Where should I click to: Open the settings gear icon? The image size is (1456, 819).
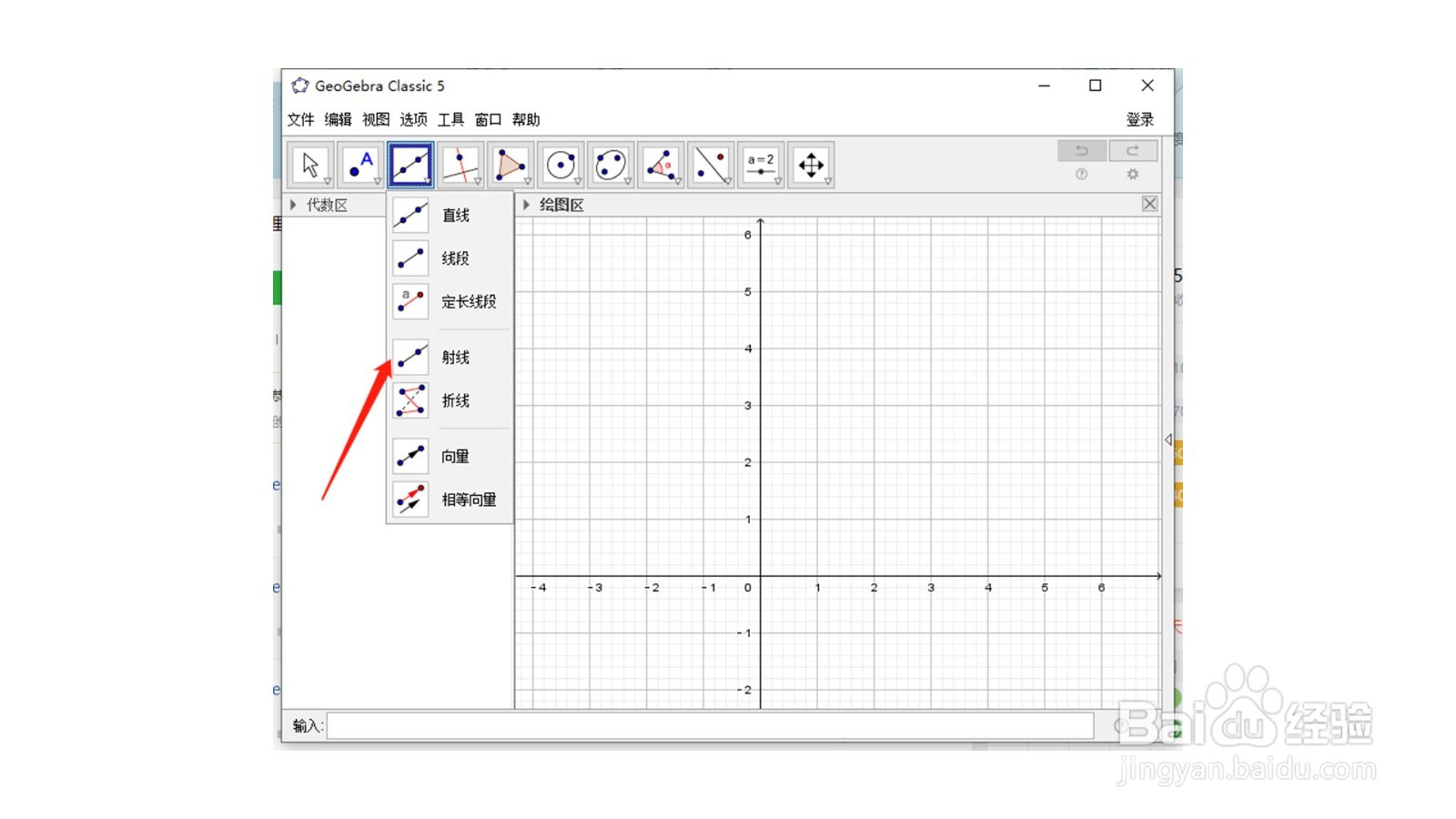(x=1133, y=174)
